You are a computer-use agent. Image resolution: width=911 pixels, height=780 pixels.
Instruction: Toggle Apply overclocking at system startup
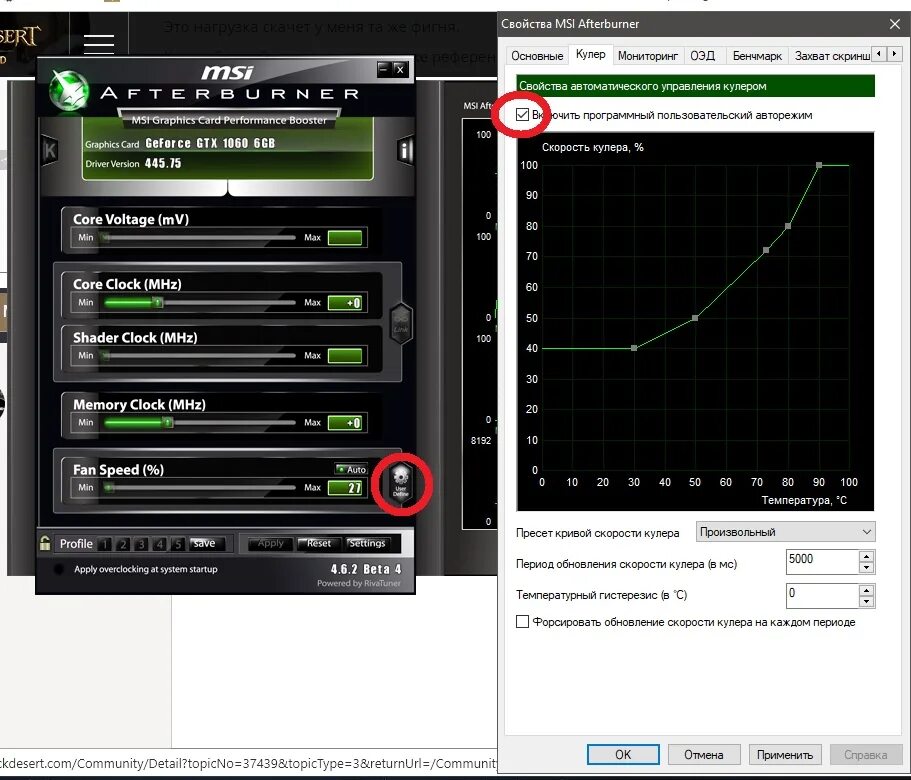click(59, 569)
